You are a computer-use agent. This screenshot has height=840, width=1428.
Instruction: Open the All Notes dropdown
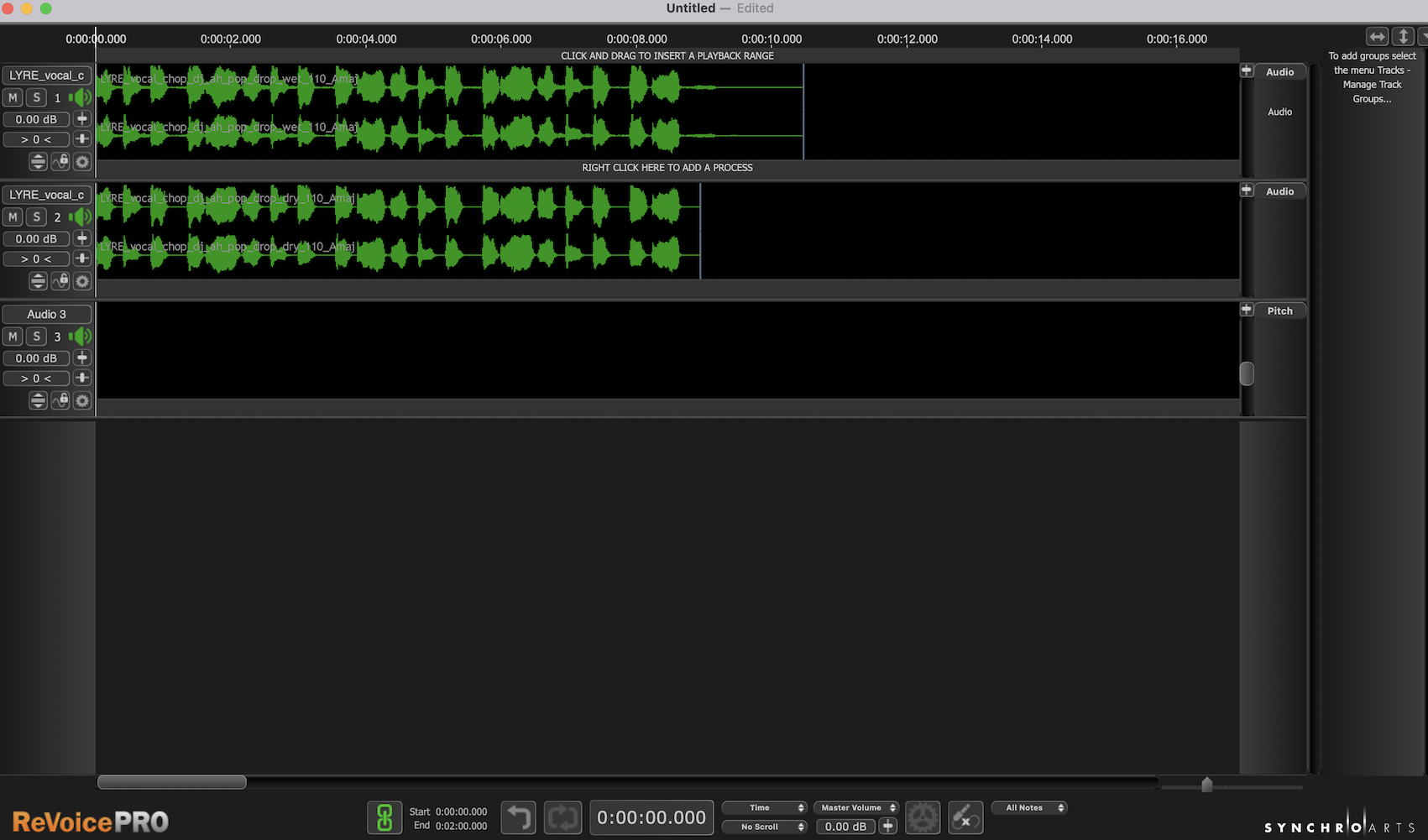(x=1030, y=807)
